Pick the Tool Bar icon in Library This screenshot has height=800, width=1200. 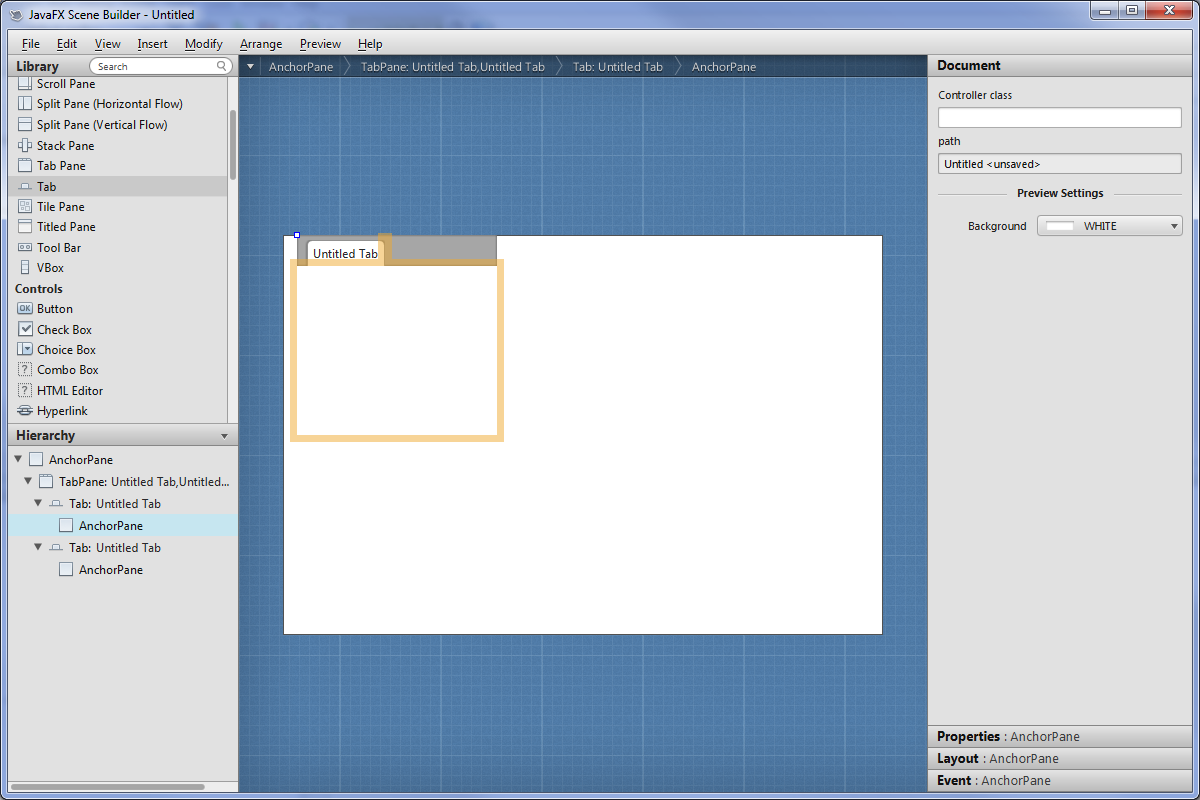tap(25, 248)
